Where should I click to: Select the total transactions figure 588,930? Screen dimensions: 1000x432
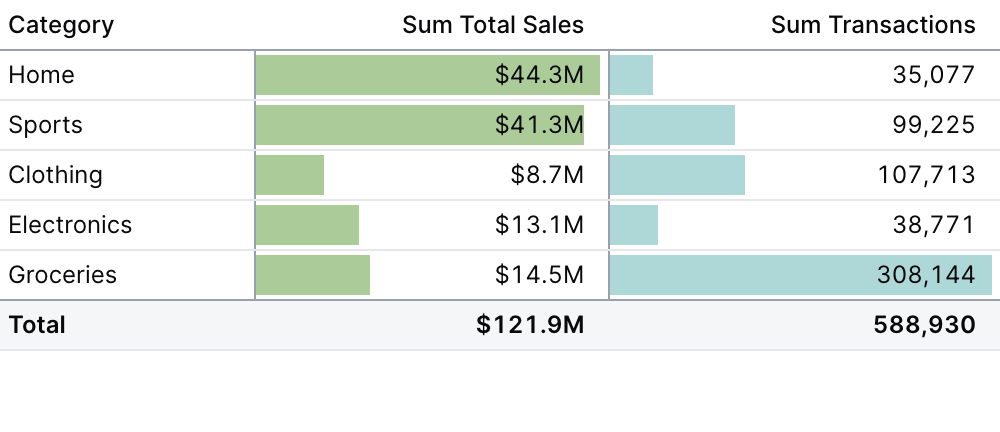[x=924, y=325]
